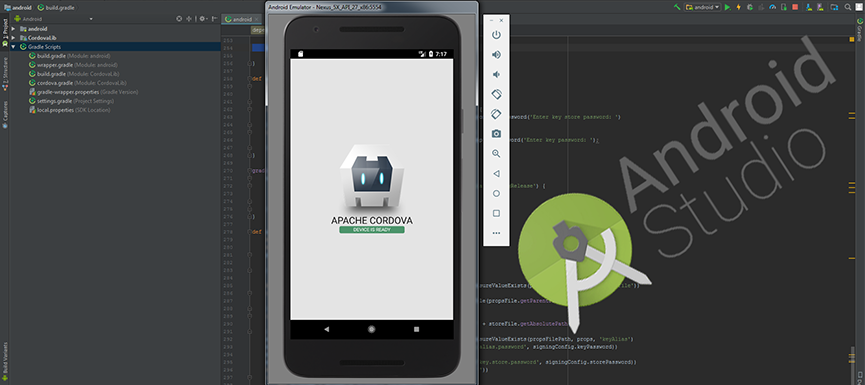Click line number 254 in gutter
Image resolution: width=865 pixels, height=385 pixels.
[x=229, y=49]
